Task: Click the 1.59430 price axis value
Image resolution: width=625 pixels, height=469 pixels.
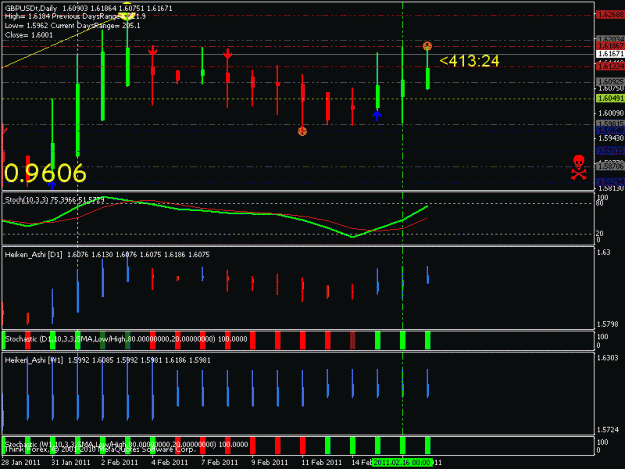Action: click(611, 138)
